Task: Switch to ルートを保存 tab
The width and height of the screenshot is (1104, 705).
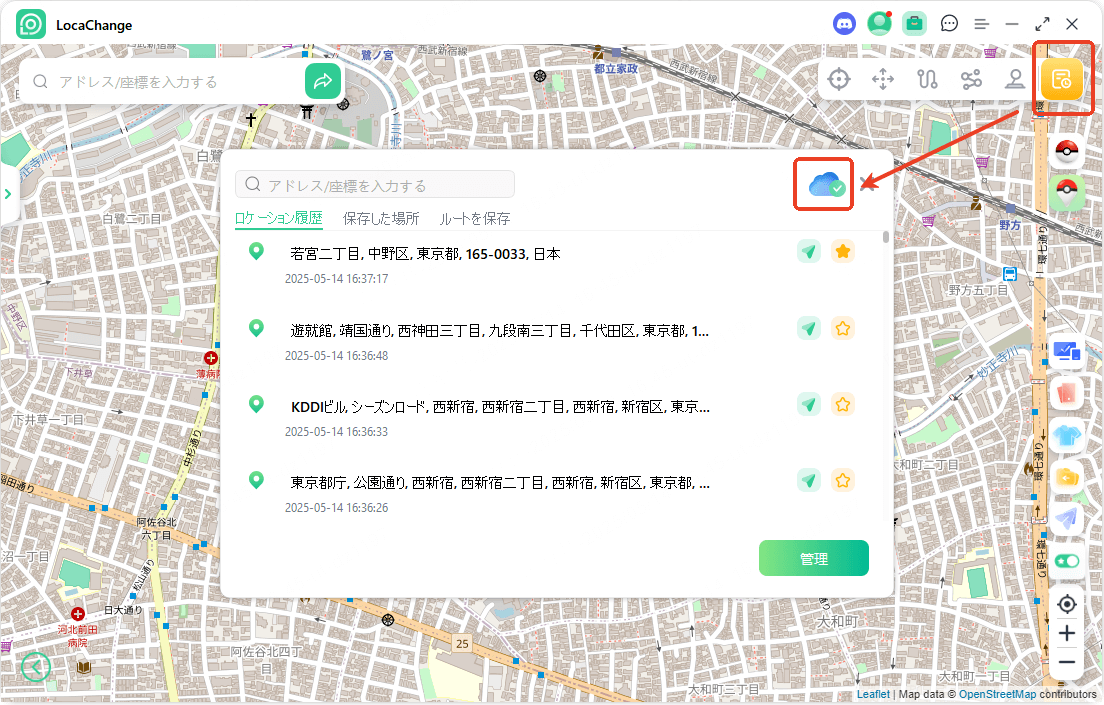Action: coord(475,218)
